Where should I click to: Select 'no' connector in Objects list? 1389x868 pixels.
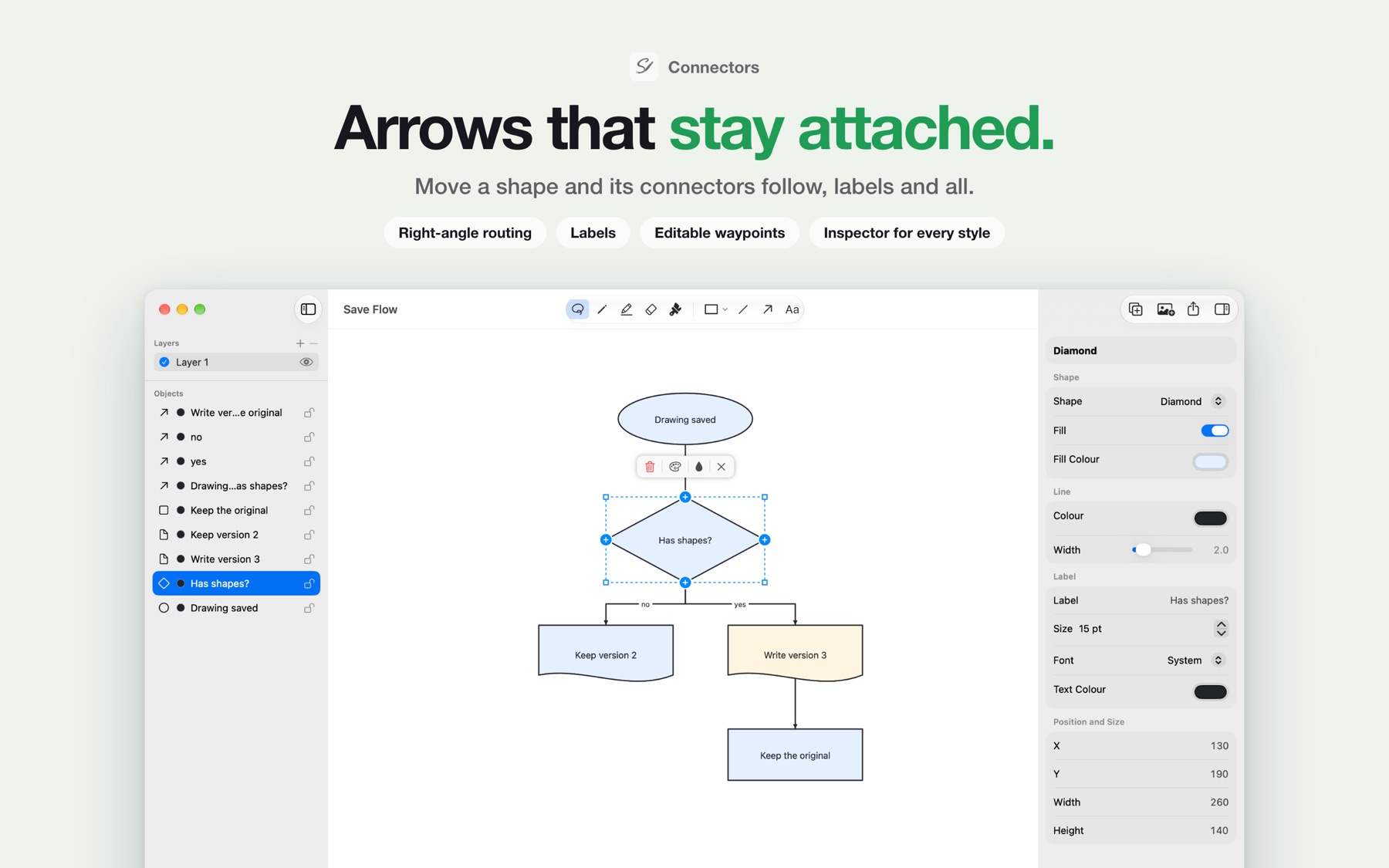pyautogui.click(x=236, y=437)
